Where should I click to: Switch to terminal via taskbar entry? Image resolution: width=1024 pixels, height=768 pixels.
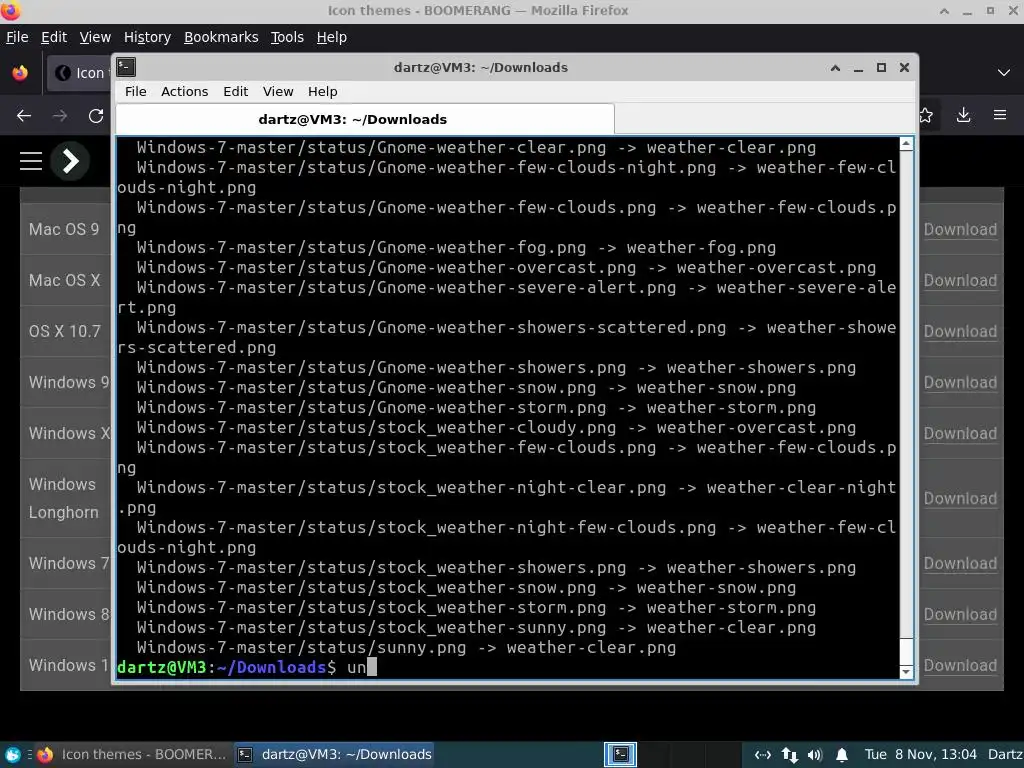(334, 754)
